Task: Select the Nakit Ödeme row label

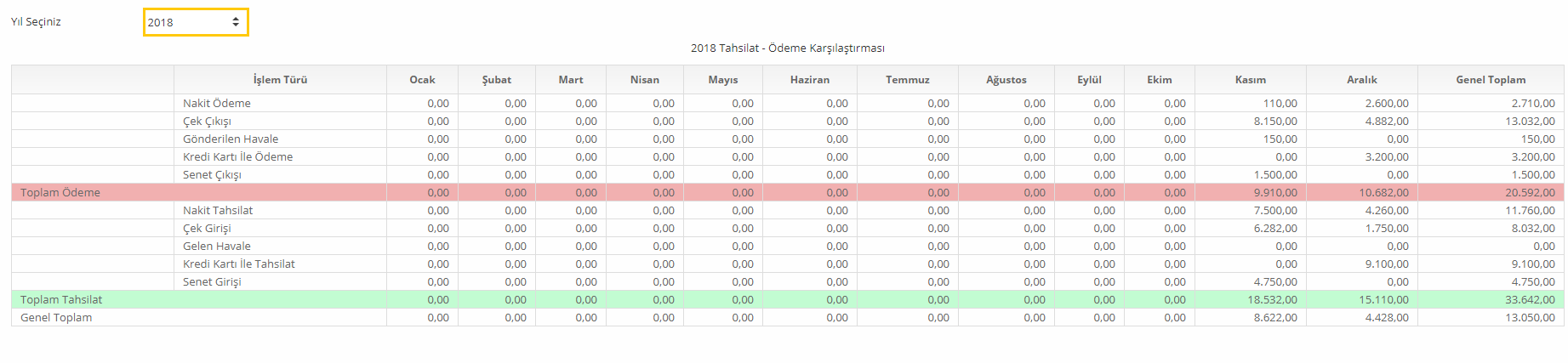Action: click(217, 103)
